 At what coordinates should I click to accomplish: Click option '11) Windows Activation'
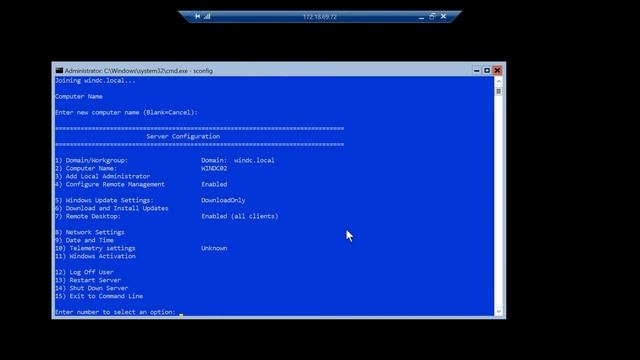click(x=95, y=256)
